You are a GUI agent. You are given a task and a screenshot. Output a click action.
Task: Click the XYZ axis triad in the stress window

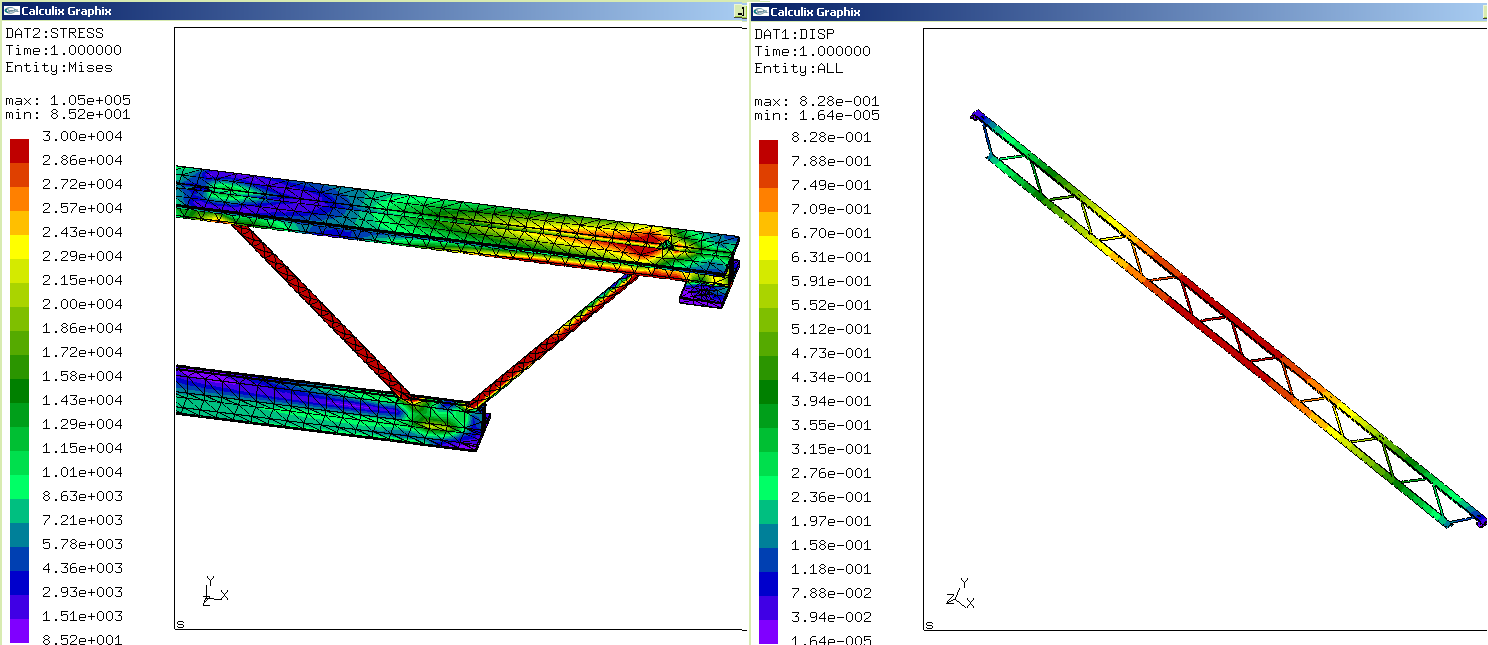coord(215,592)
